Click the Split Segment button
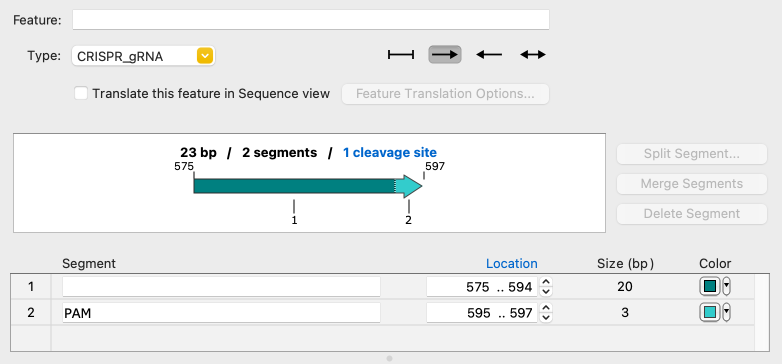782x364 pixels. [692, 154]
